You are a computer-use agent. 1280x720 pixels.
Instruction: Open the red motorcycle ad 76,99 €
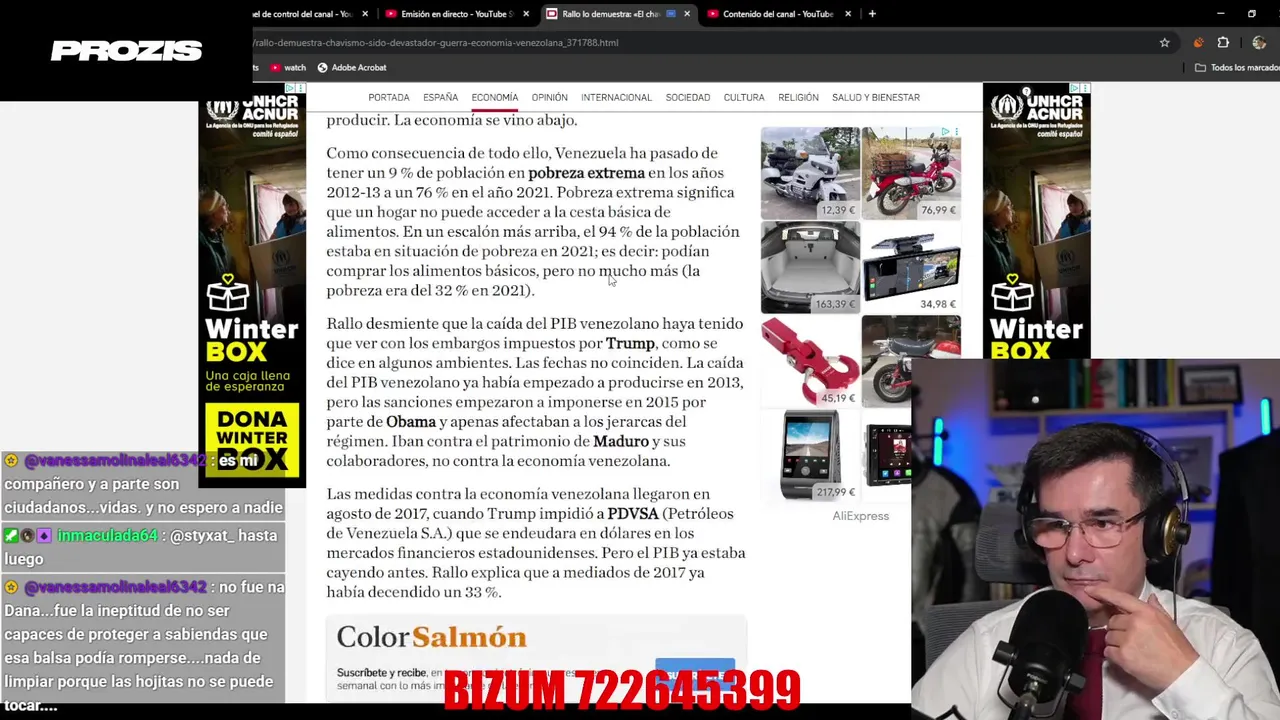(911, 173)
